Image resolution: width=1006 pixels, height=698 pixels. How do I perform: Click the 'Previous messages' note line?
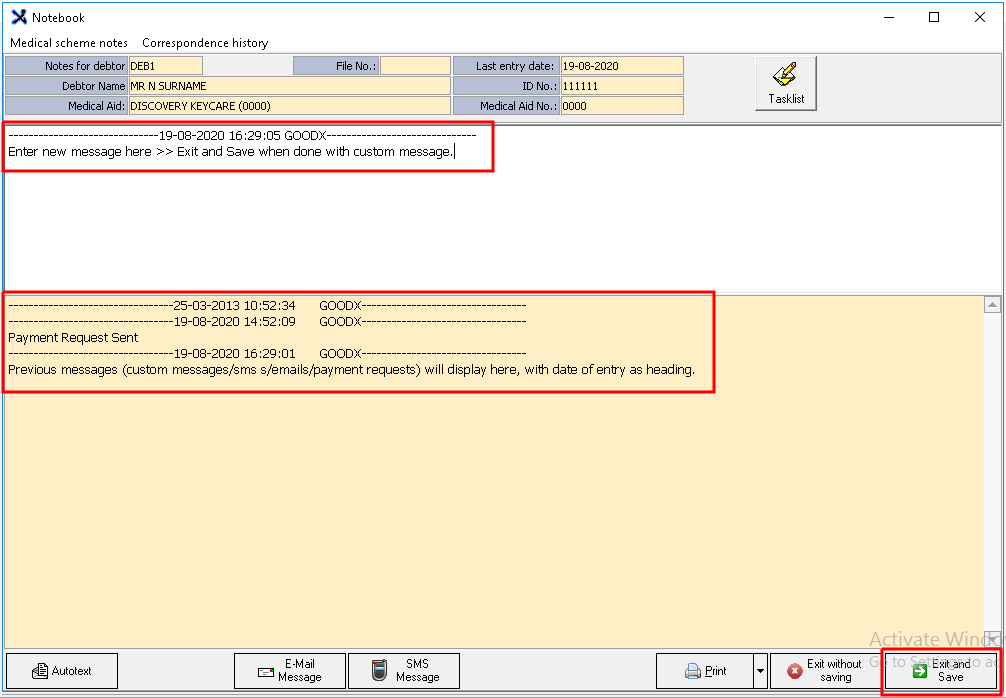[352, 370]
